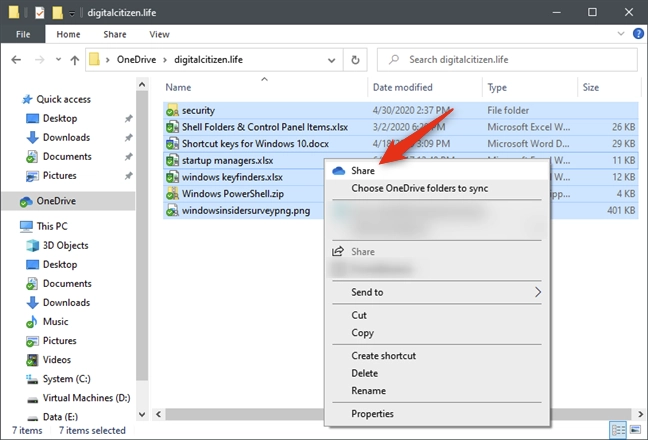The image size is (648, 440).
Task: Click the navigation pane scroll up arrow
Action: tap(142, 85)
